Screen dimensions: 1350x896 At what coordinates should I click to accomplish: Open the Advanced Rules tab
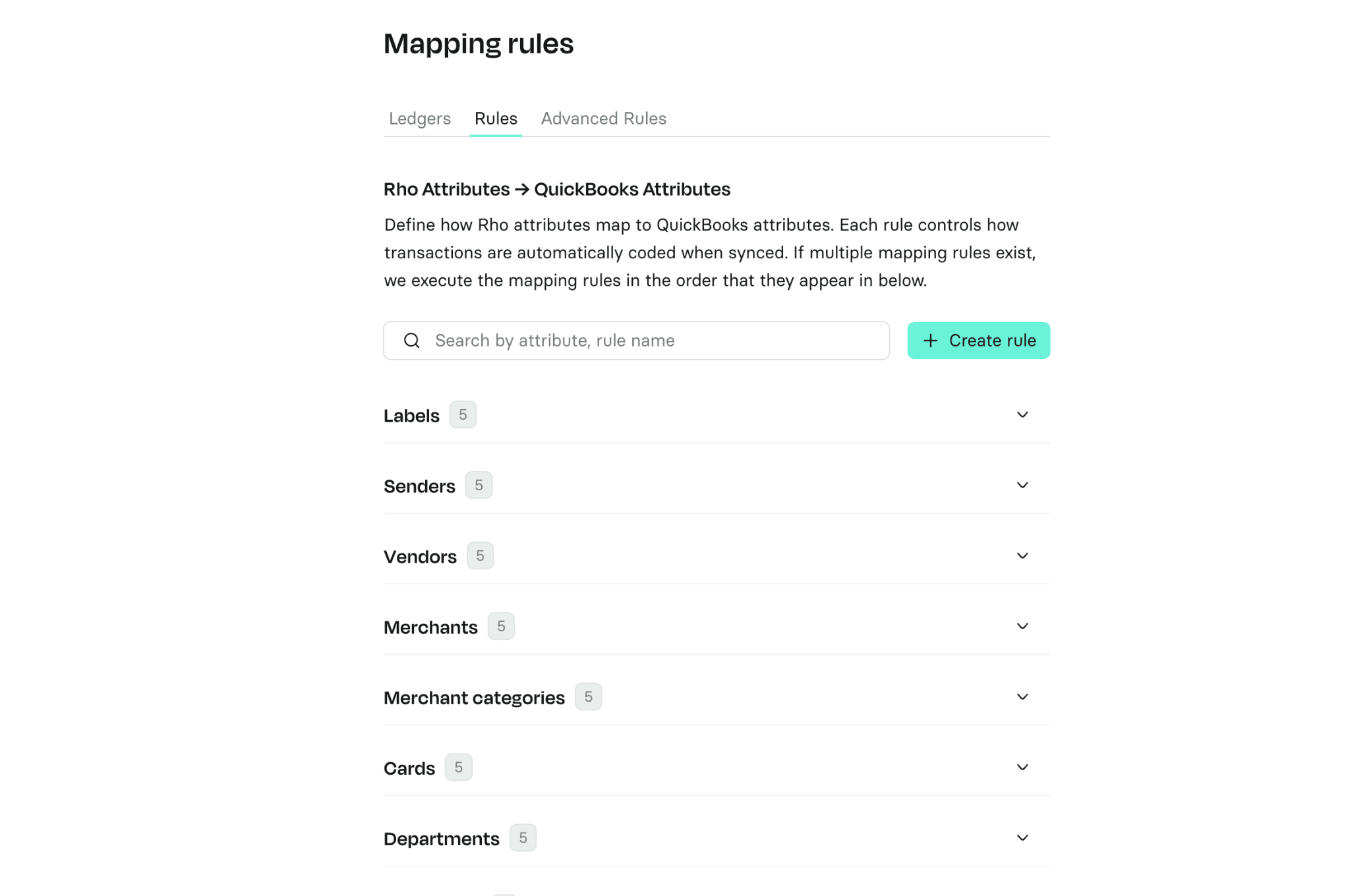[x=603, y=119]
